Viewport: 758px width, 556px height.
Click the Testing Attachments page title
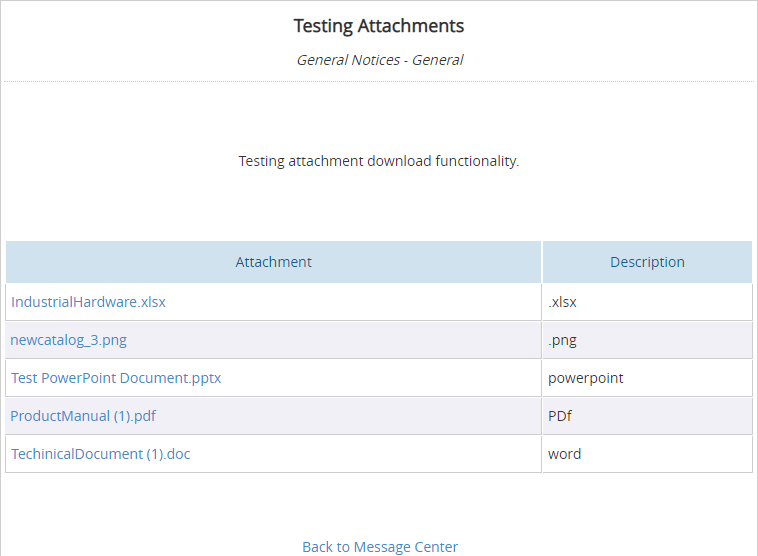379,26
